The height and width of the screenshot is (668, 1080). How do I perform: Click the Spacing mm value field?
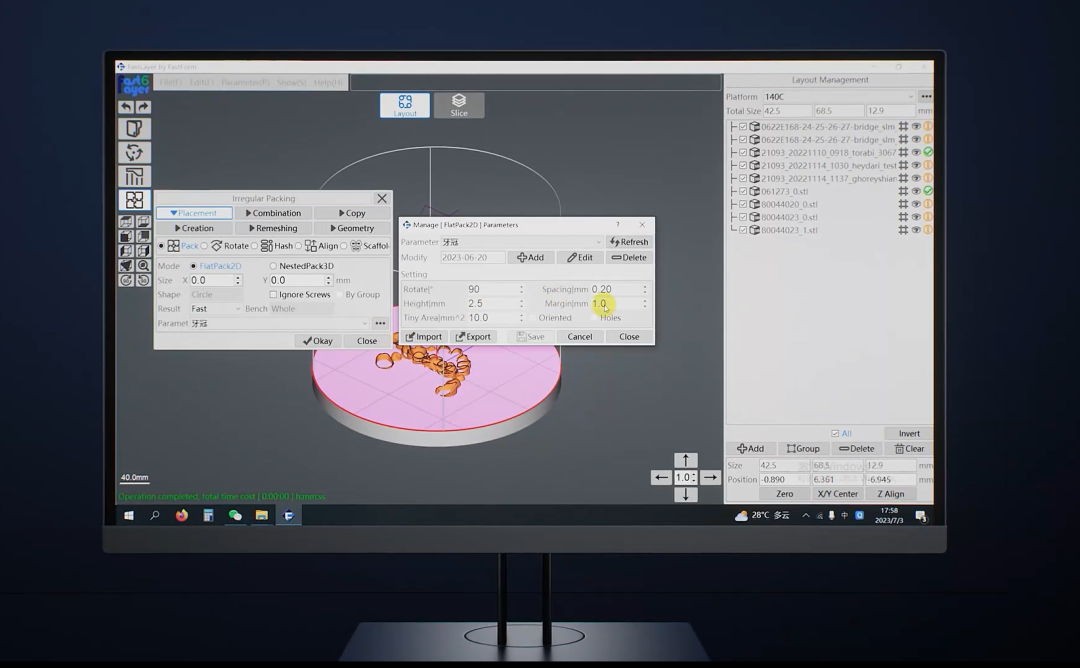click(614, 289)
